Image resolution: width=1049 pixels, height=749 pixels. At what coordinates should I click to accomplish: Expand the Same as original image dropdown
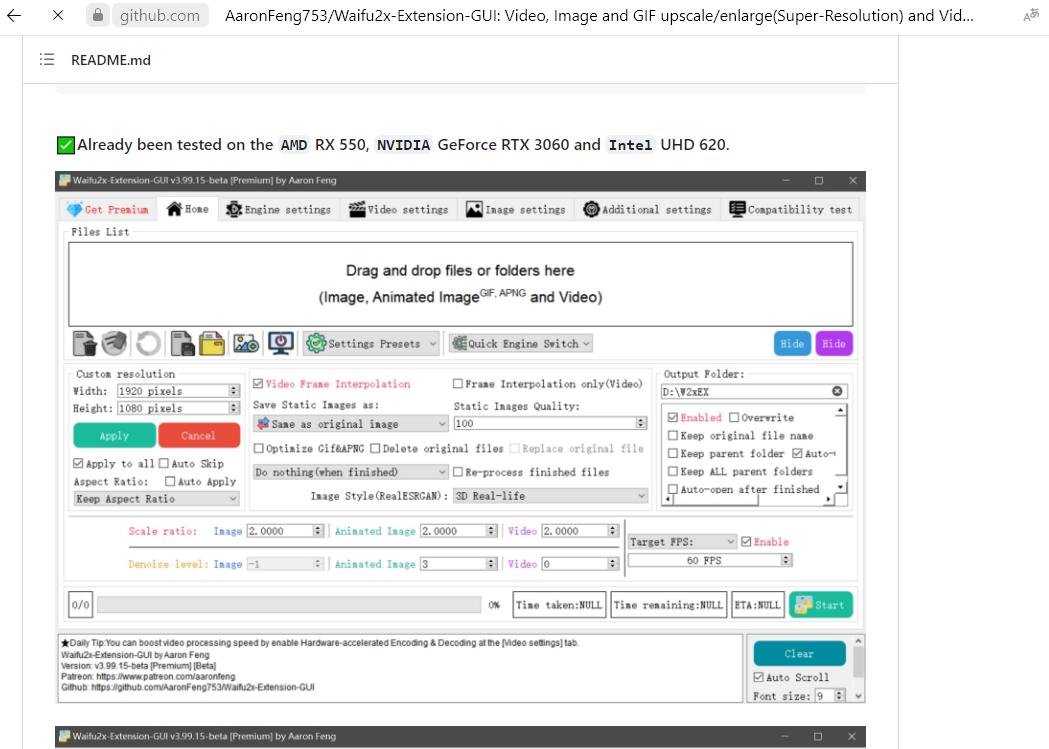coord(351,424)
